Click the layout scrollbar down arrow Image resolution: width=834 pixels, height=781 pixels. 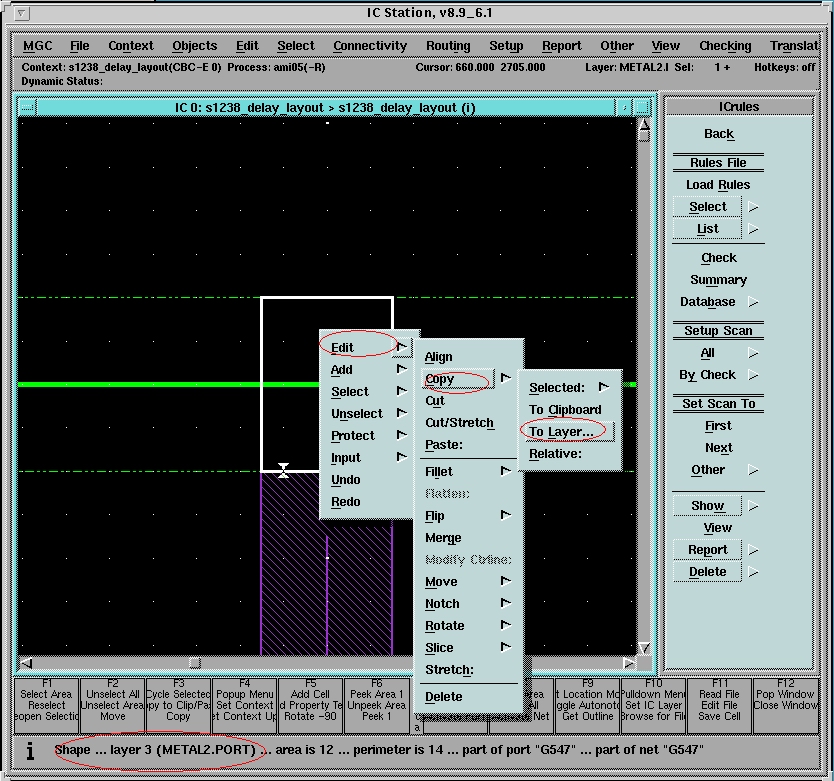click(x=644, y=648)
